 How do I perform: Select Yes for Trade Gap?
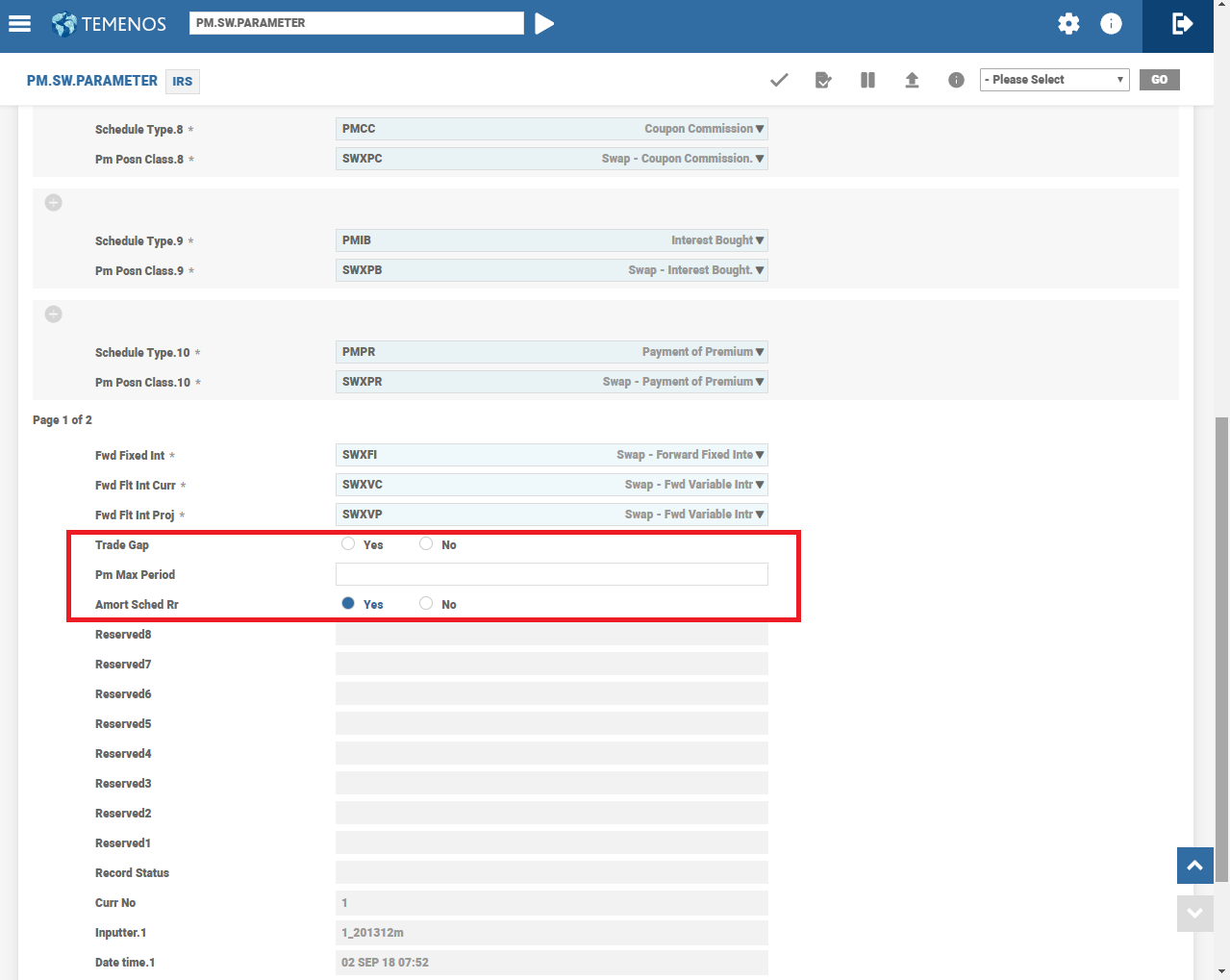pos(348,544)
